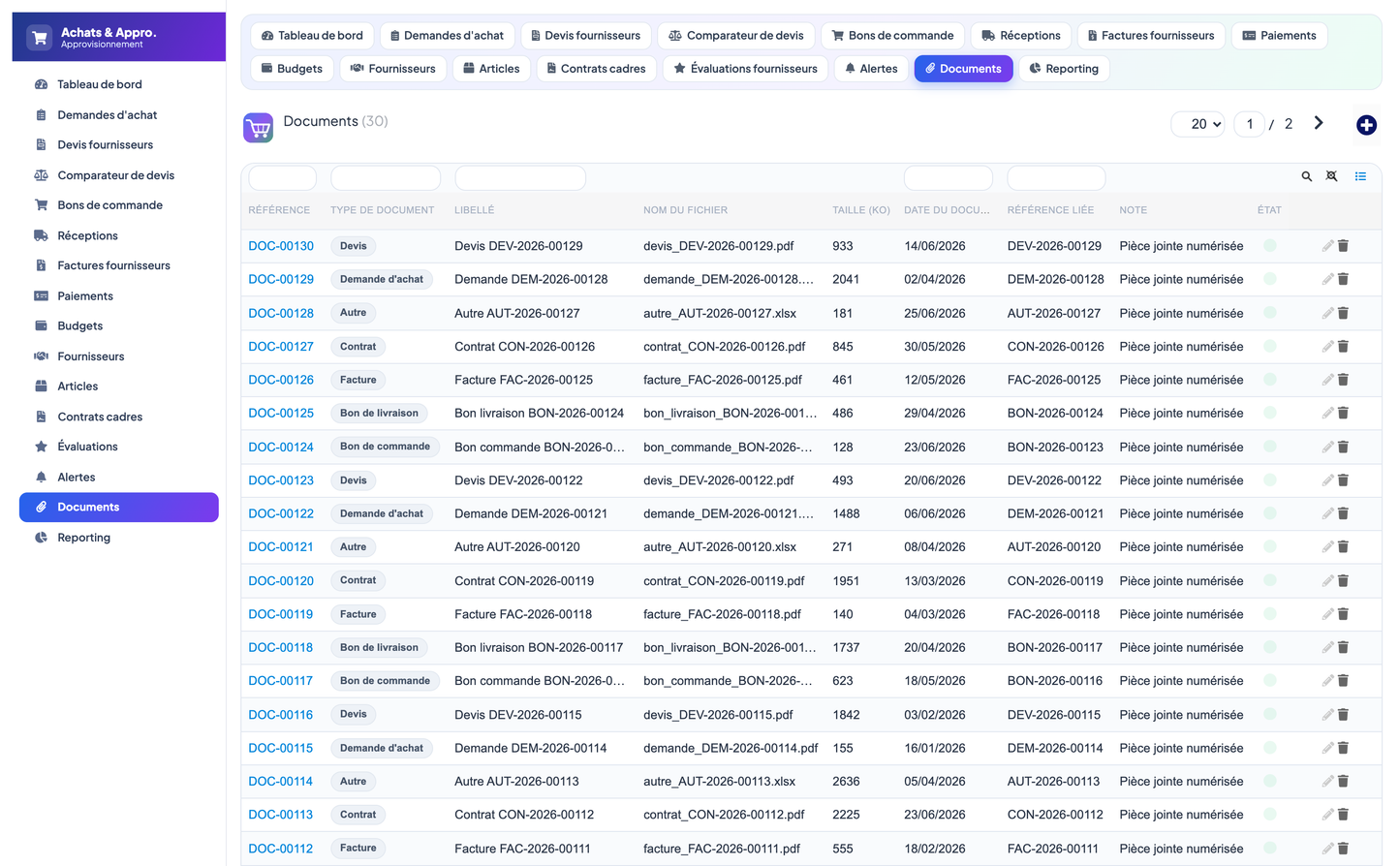Viewport: 1400px width, 866px height.
Task: Click the clear-filters crossed magnifier icon
Action: (1332, 176)
